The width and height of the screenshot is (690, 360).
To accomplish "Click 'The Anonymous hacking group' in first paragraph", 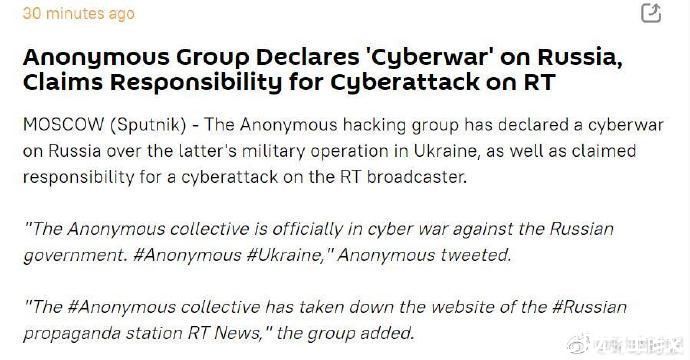I will [332, 125].
